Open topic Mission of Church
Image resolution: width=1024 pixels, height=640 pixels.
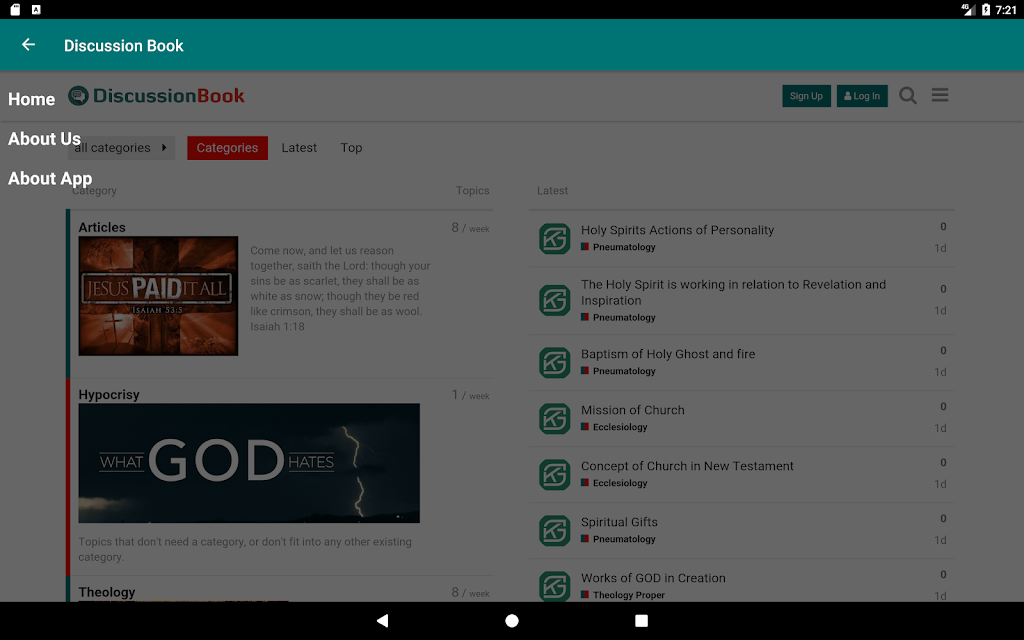point(633,410)
